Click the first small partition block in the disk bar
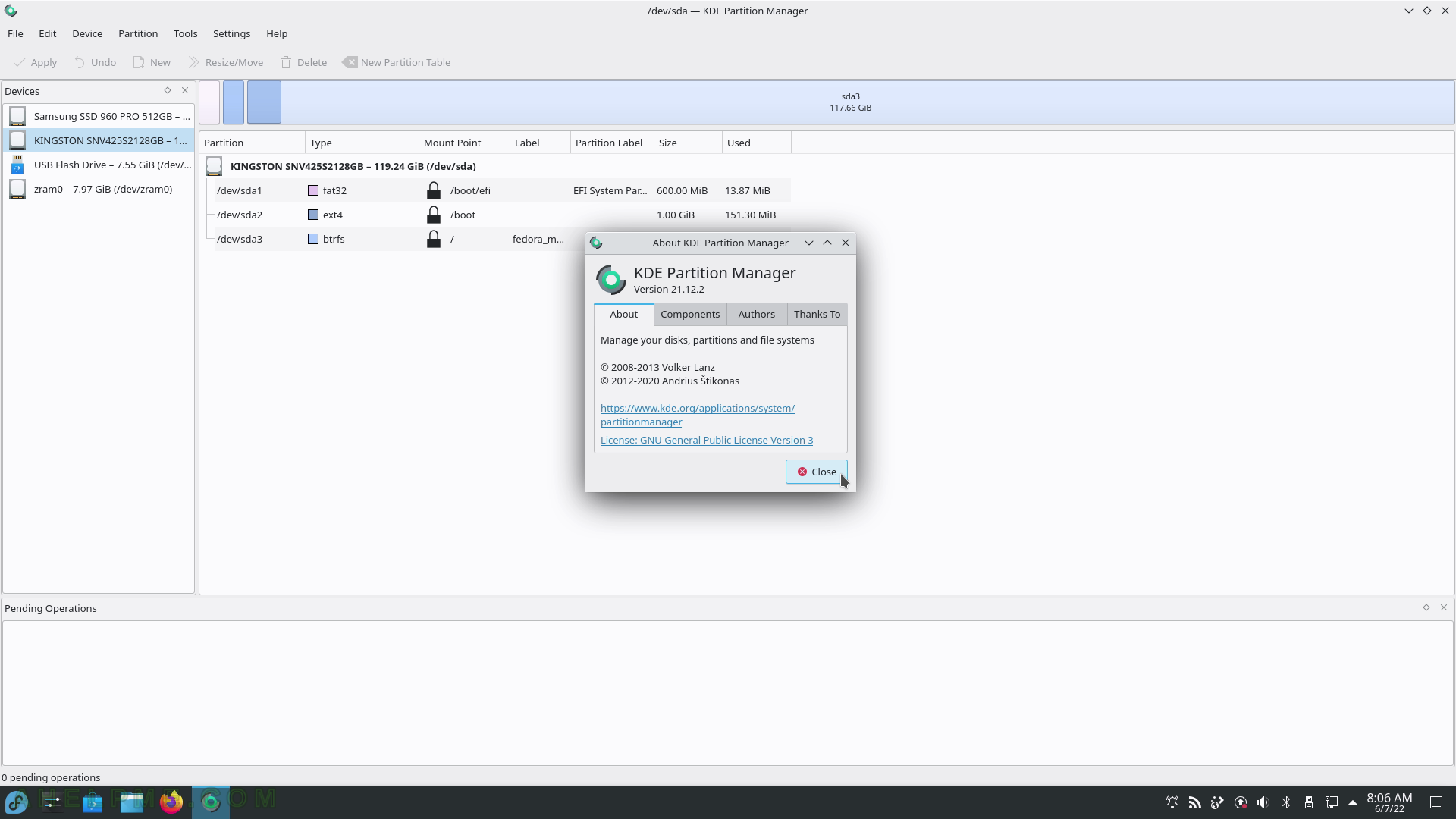The height and width of the screenshot is (819, 1456). click(x=209, y=102)
